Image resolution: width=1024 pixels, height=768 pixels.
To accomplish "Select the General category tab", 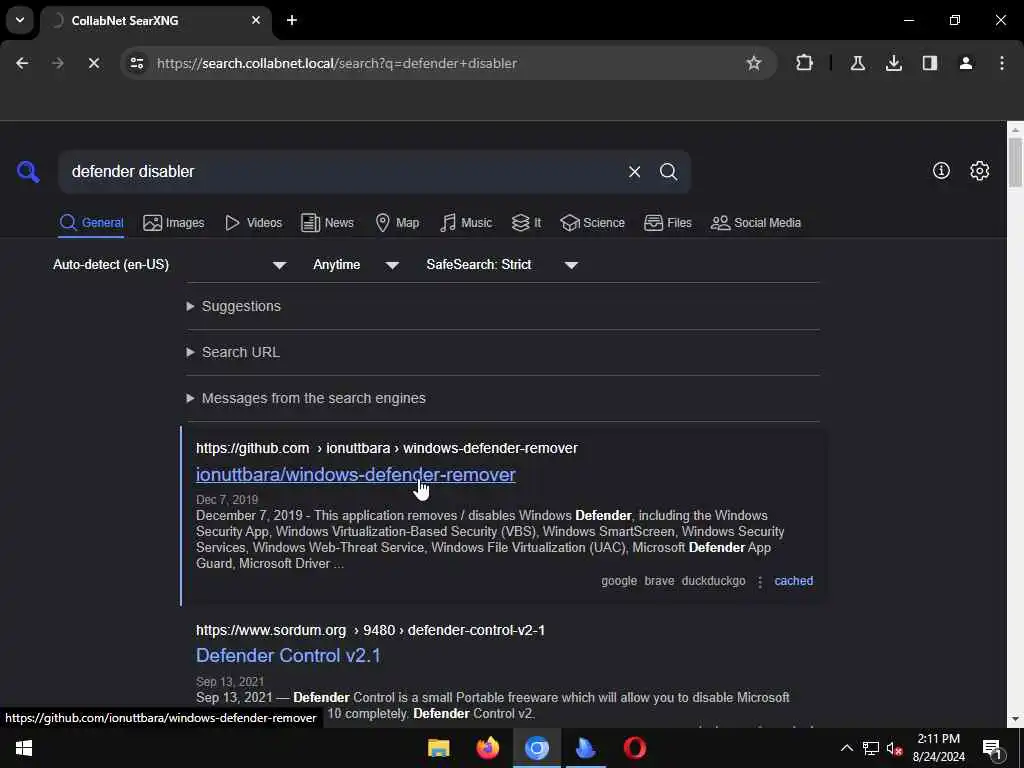I will click(x=91, y=223).
